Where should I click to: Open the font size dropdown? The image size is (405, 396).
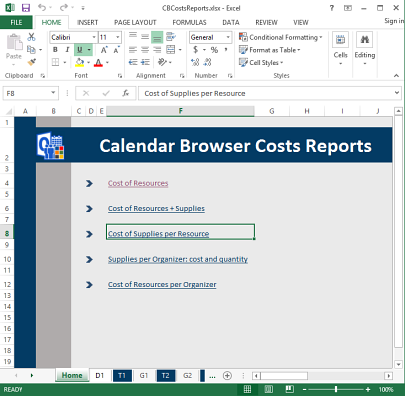118,37
